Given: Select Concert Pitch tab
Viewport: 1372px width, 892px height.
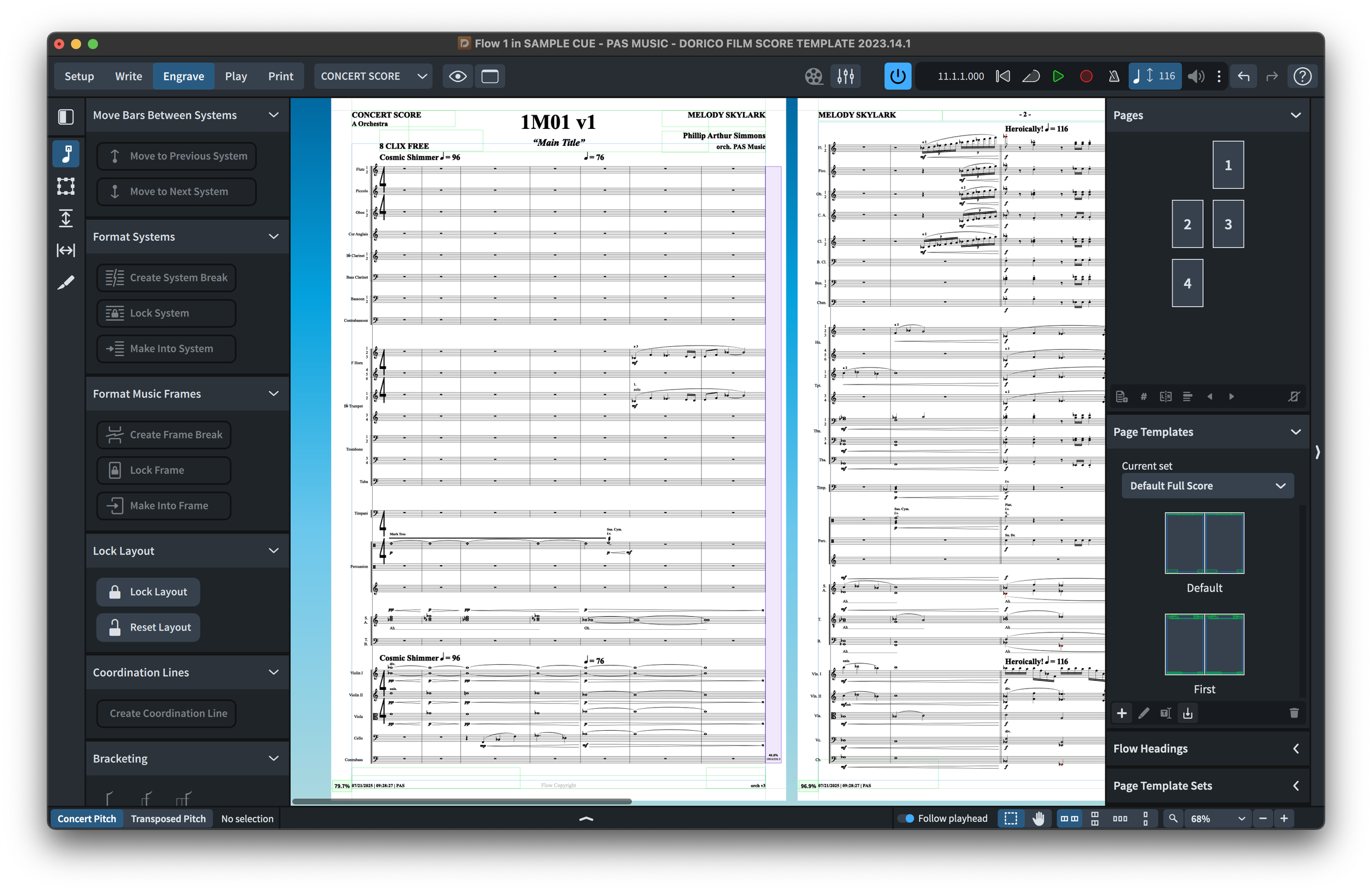Looking at the screenshot, I should click(x=87, y=819).
